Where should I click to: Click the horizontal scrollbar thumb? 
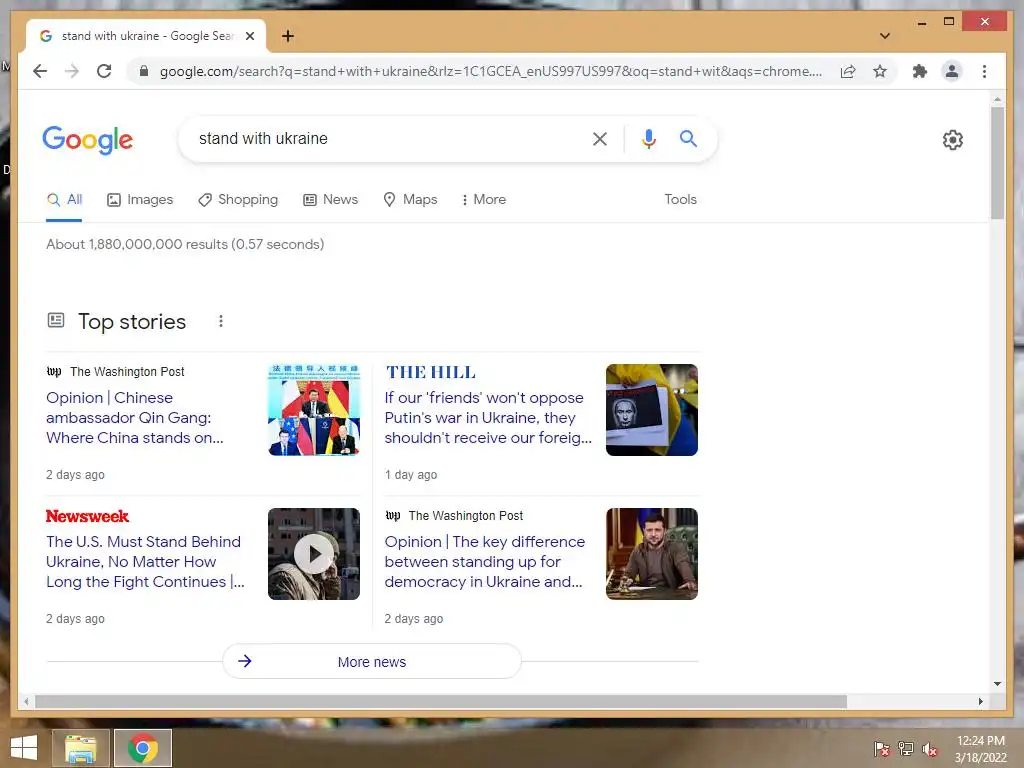(x=441, y=701)
